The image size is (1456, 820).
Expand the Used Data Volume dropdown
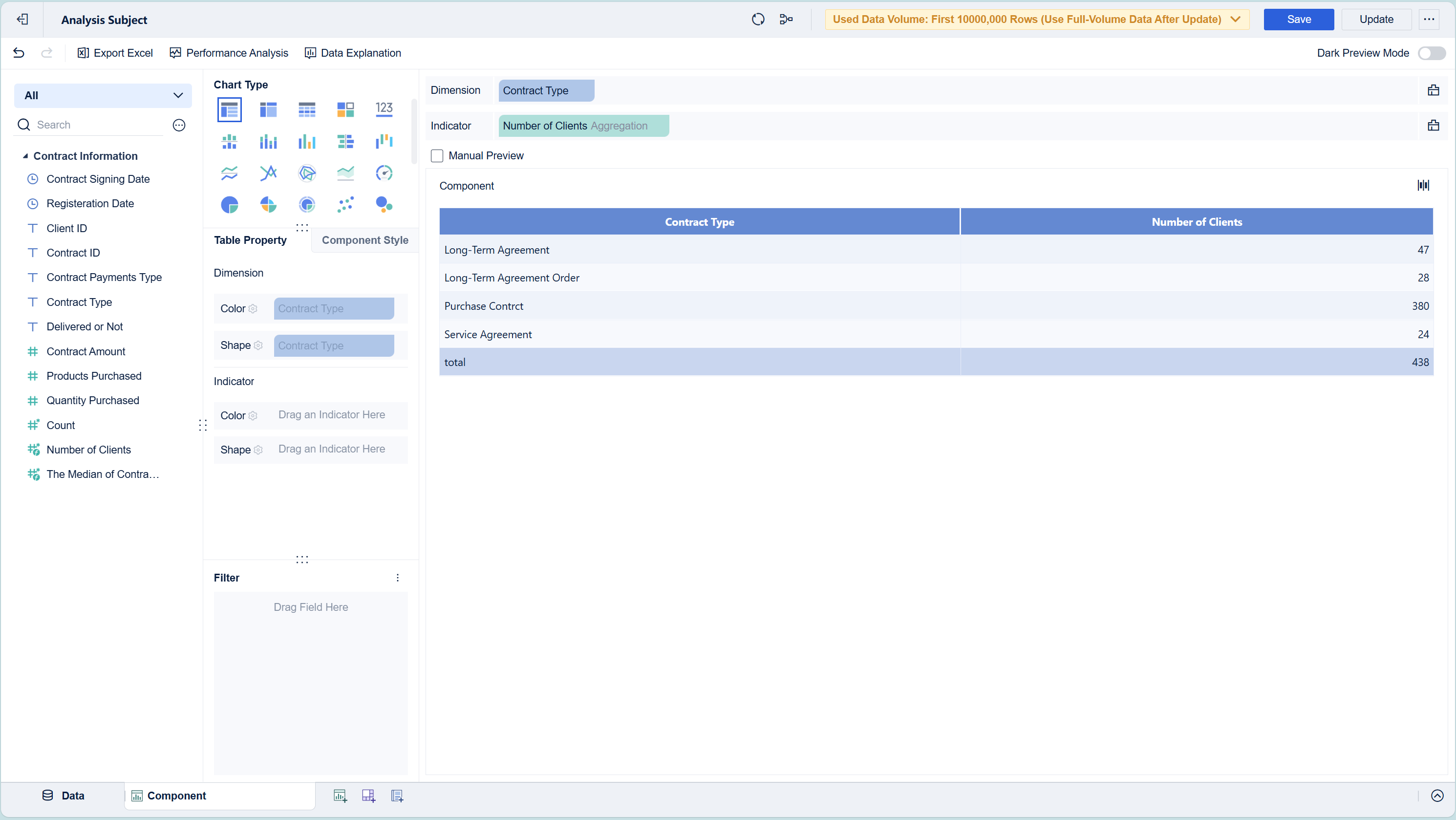click(1236, 19)
